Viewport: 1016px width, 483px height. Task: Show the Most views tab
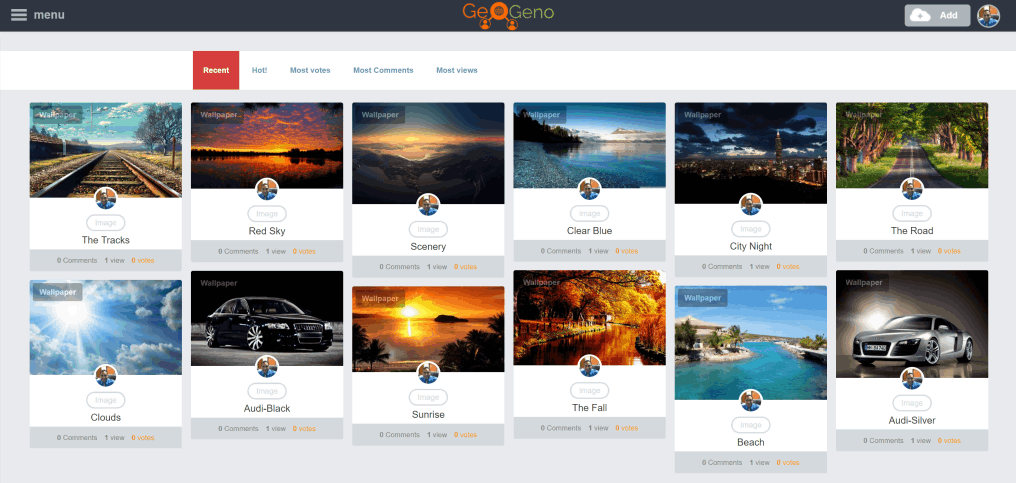click(457, 70)
